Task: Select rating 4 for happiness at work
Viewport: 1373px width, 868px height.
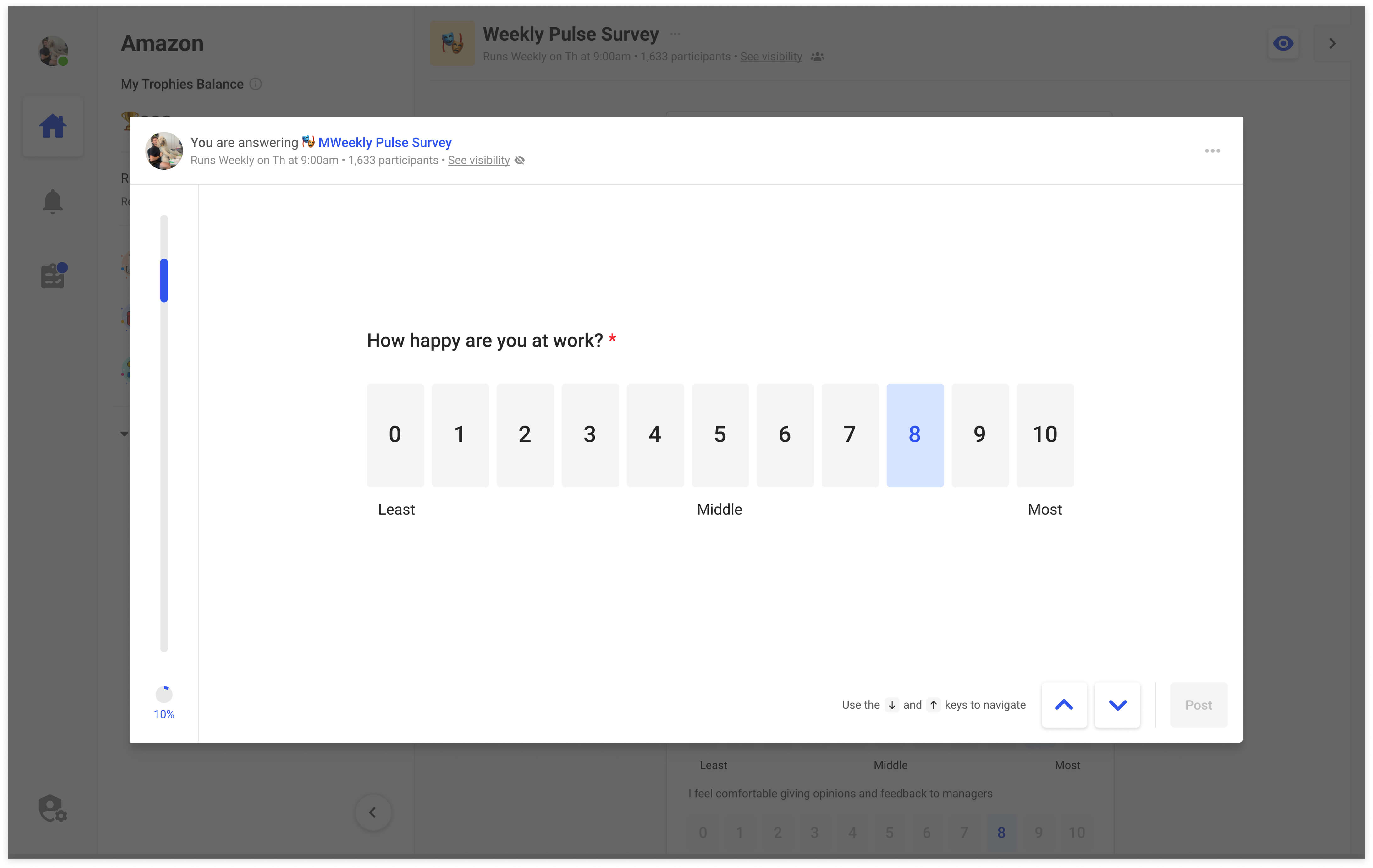Action: (655, 435)
